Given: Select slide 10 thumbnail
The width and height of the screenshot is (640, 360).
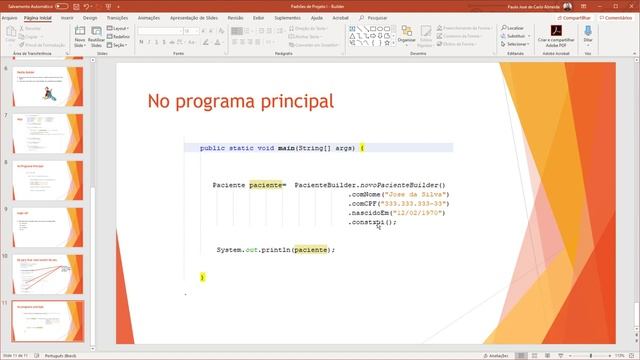Looking at the screenshot, I should [48, 274].
